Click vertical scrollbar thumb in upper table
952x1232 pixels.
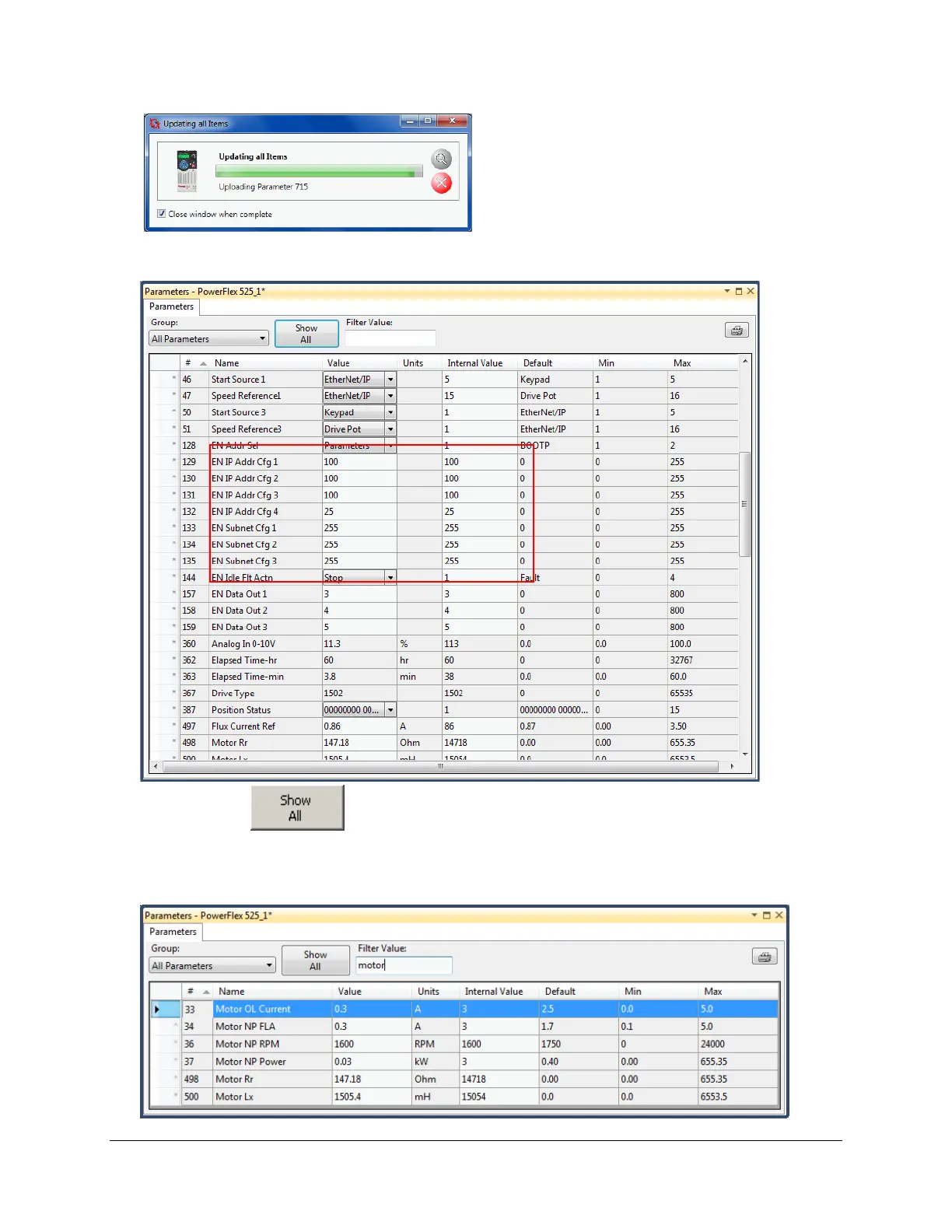point(745,504)
